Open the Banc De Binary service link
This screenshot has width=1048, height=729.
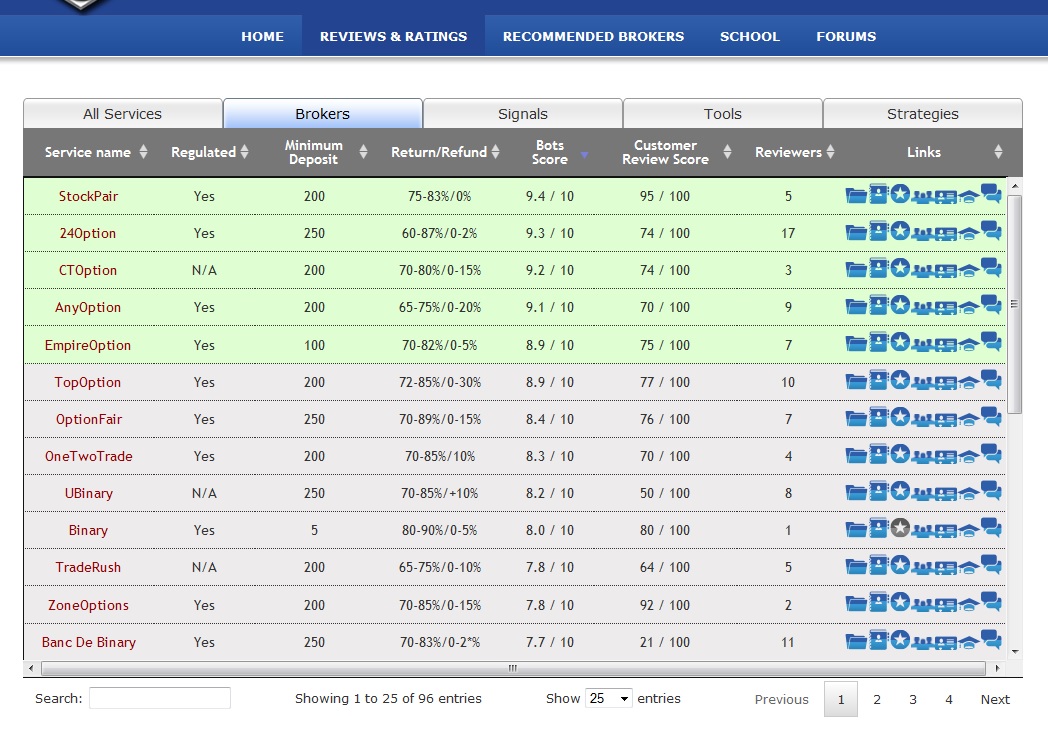(89, 642)
